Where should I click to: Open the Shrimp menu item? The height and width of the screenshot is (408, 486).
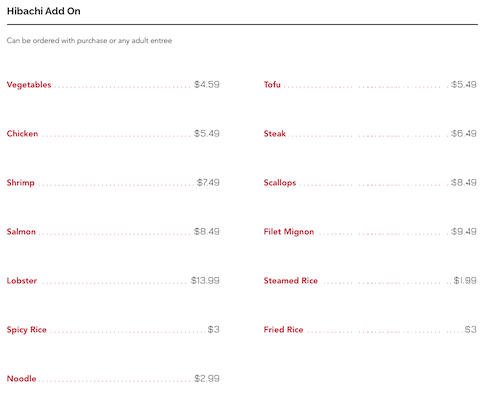click(x=21, y=183)
